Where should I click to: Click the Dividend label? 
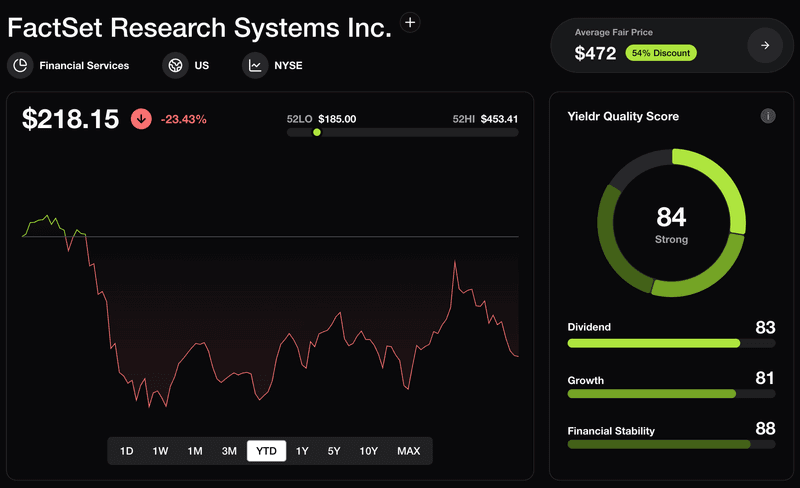point(589,327)
